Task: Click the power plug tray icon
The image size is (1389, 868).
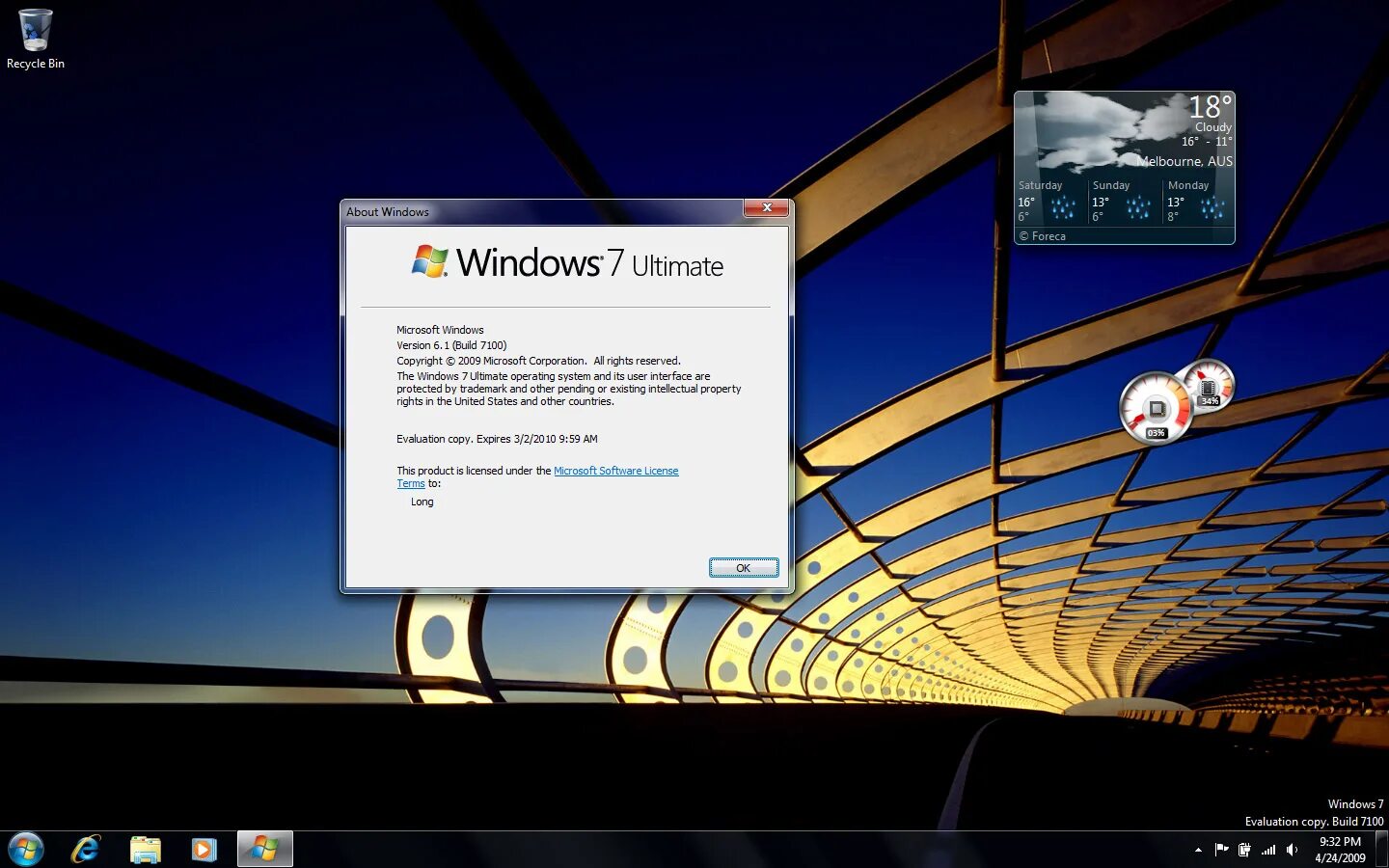Action: [1244, 850]
